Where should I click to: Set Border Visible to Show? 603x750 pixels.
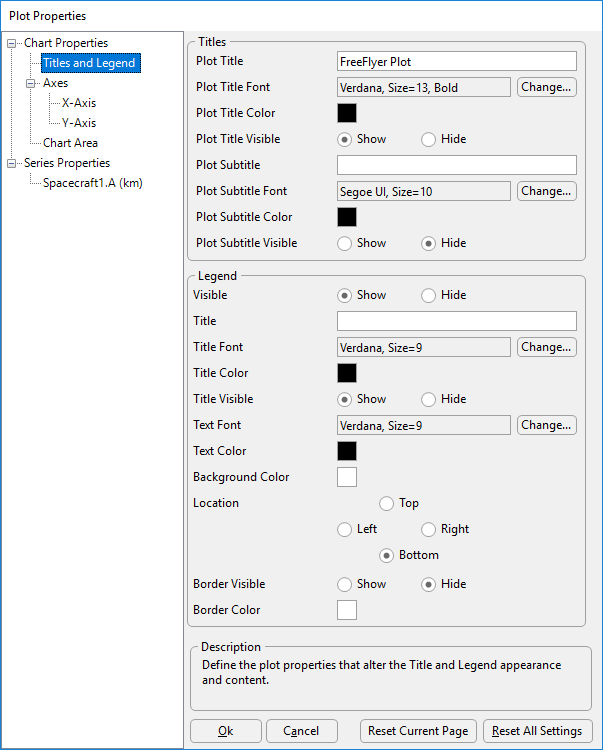coord(344,584)
